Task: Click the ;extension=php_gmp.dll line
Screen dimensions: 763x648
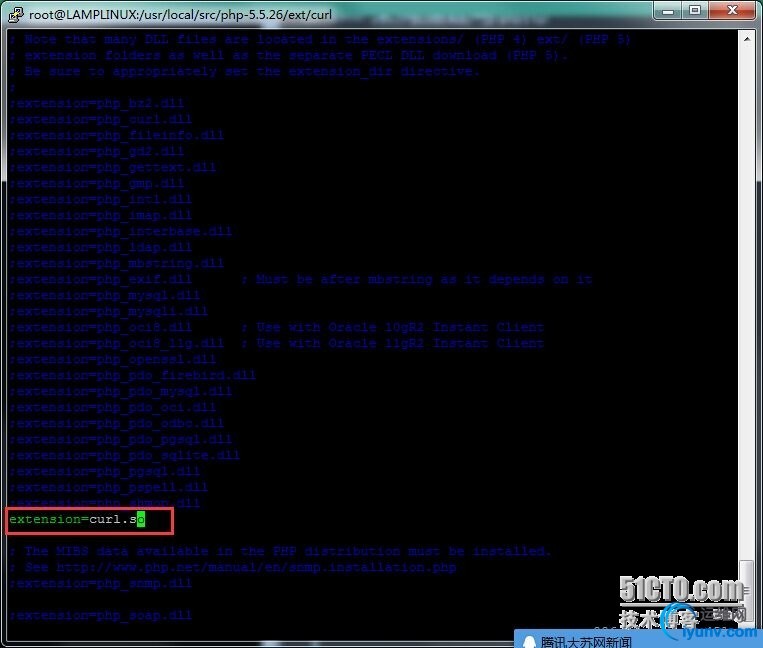Action: [x=96, y=183]
